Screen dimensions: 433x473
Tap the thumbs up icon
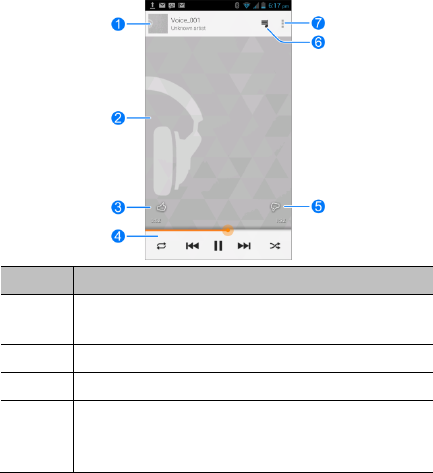click(x=162, y=207)
